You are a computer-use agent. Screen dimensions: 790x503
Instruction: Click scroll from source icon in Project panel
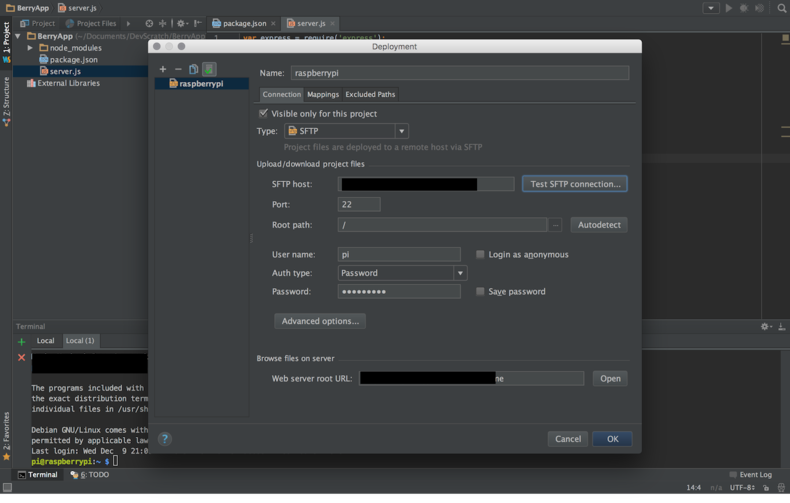[149, 23]
